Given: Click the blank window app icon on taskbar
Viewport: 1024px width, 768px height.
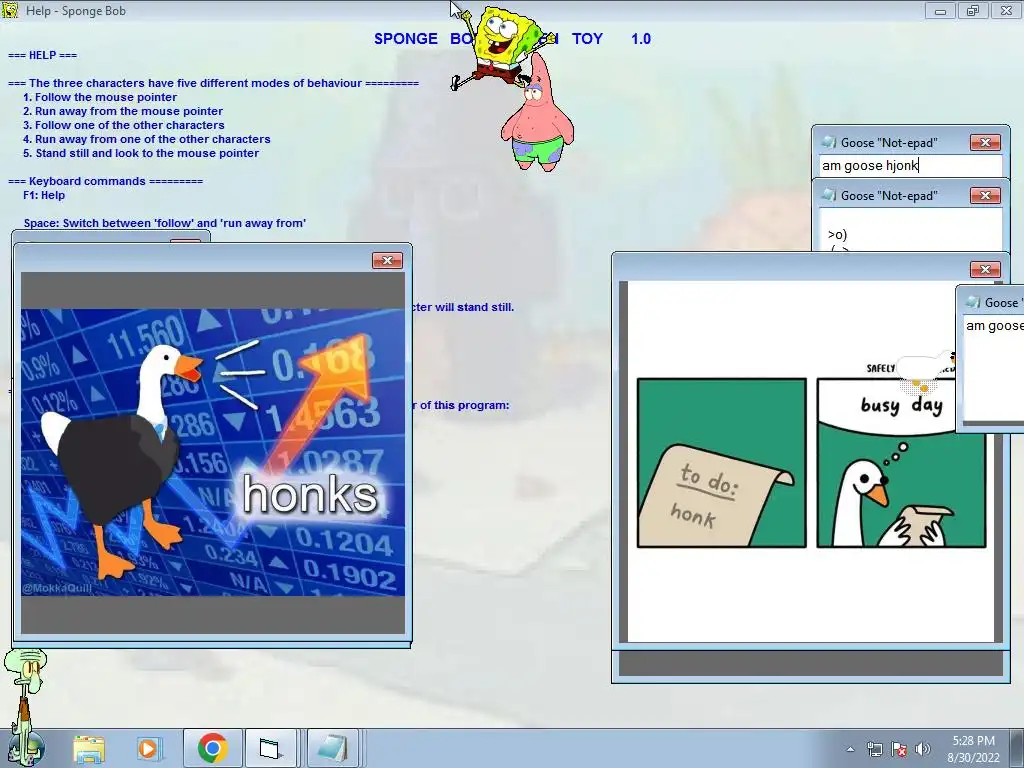Looking at the screenshot, I should coord(269,748).
